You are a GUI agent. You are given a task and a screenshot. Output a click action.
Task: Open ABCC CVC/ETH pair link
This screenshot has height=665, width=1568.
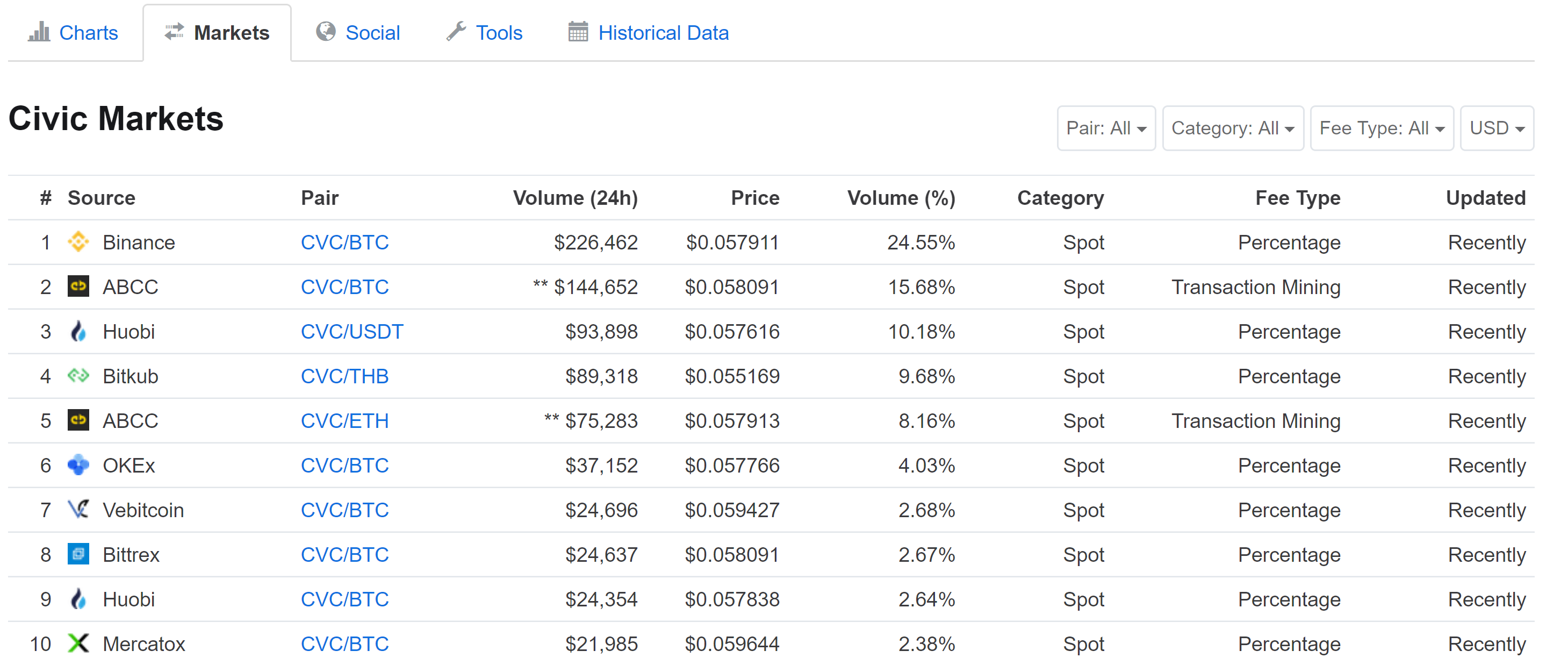click(344, 421)
